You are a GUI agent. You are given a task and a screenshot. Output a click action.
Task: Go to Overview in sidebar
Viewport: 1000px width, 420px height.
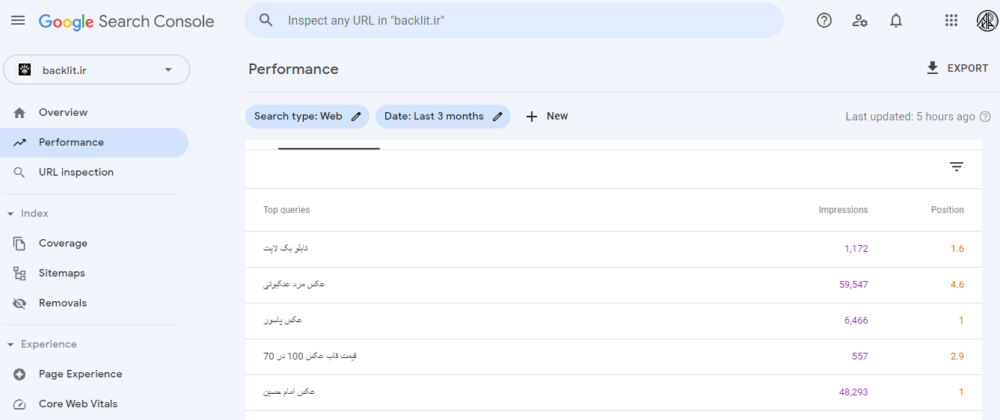pos(63,113)
